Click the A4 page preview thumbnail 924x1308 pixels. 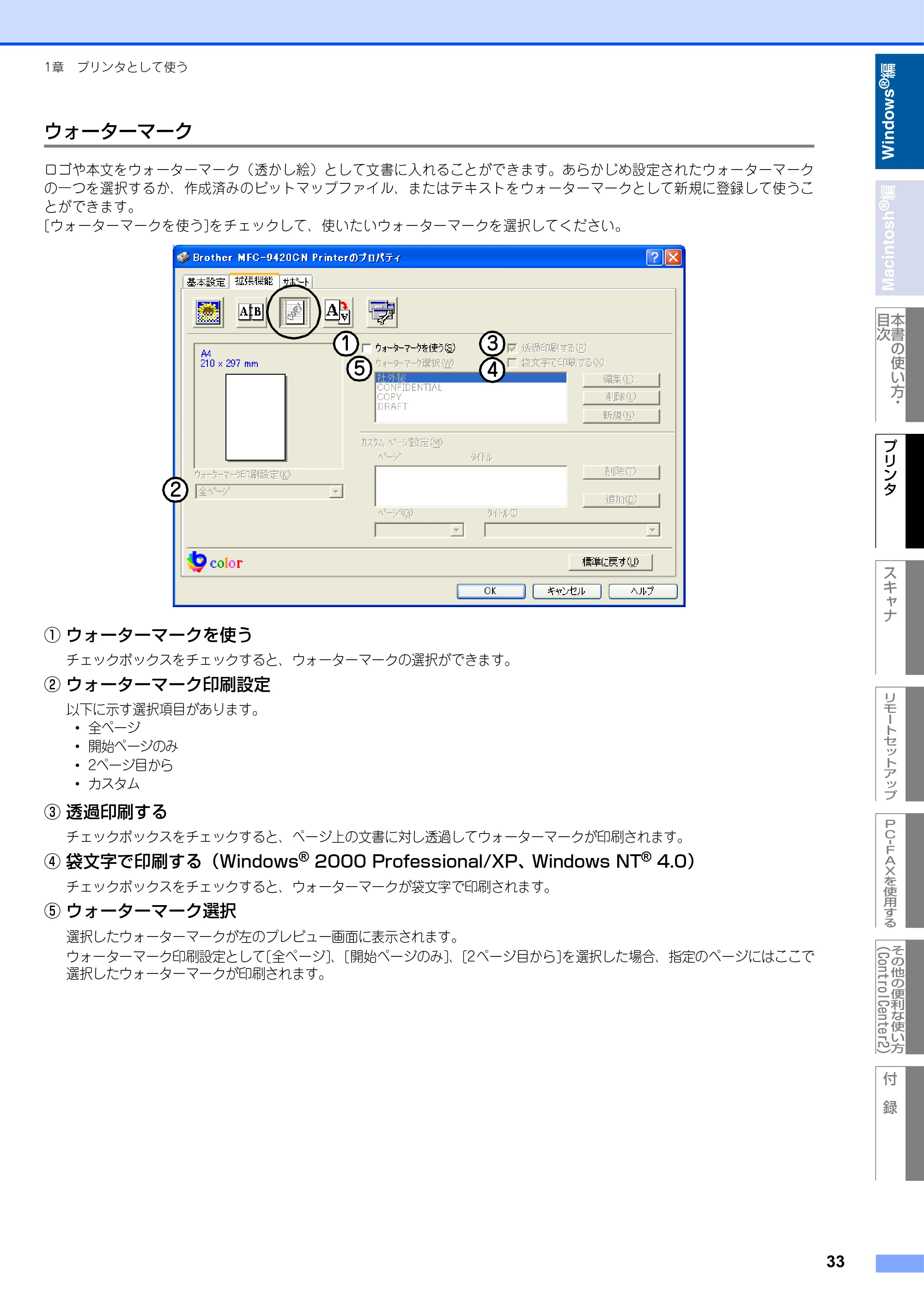tap(255, 417)
